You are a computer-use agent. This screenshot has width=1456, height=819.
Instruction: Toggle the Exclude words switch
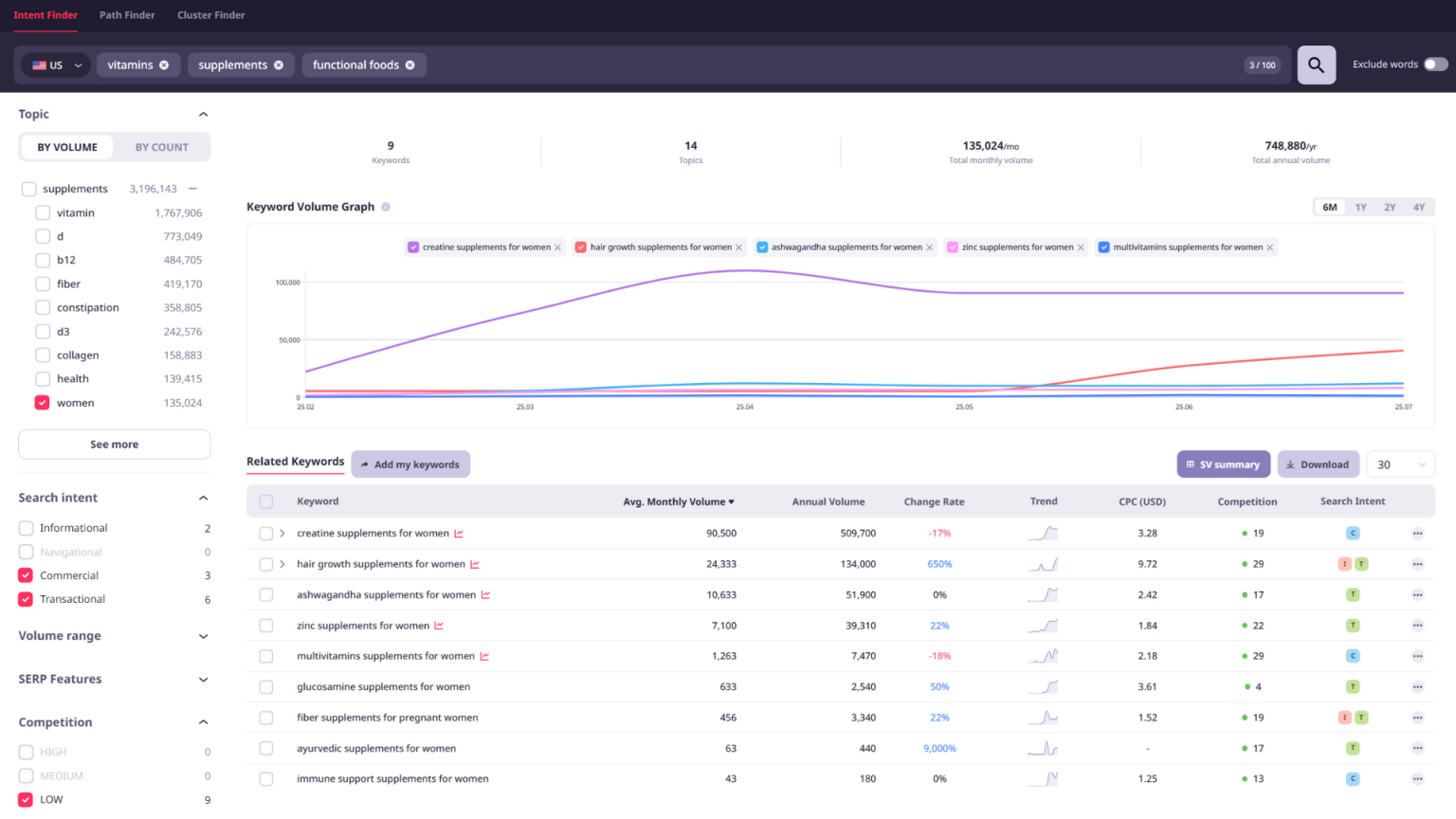tap(1435, 64)
